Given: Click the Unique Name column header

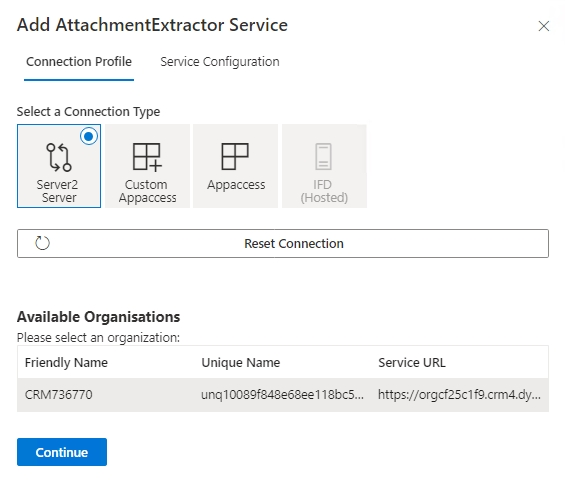Looking at the screenshot, I should (x=241, y=362).
